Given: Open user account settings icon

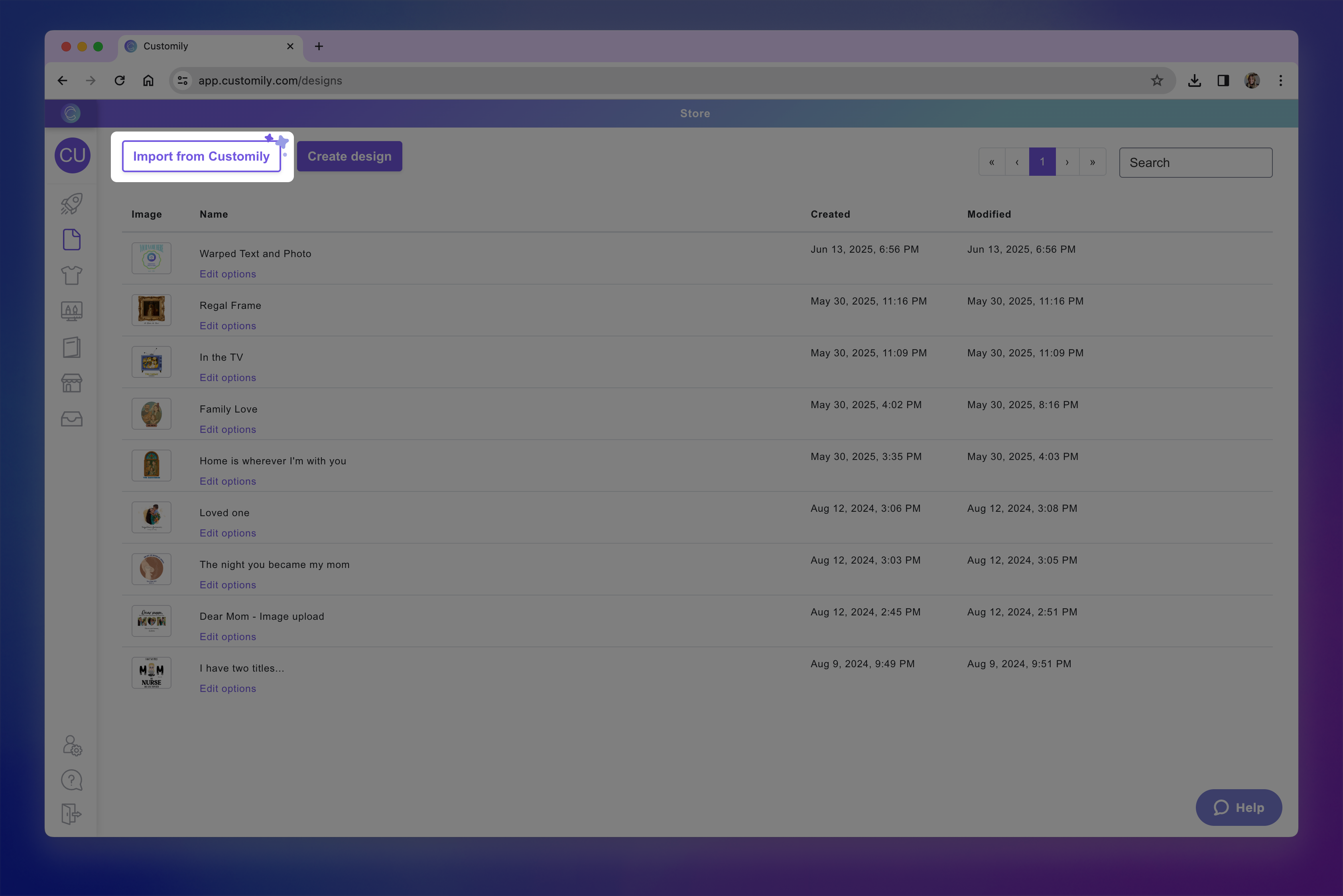Looking at the screenshot, I should click(x=72, y=746).
